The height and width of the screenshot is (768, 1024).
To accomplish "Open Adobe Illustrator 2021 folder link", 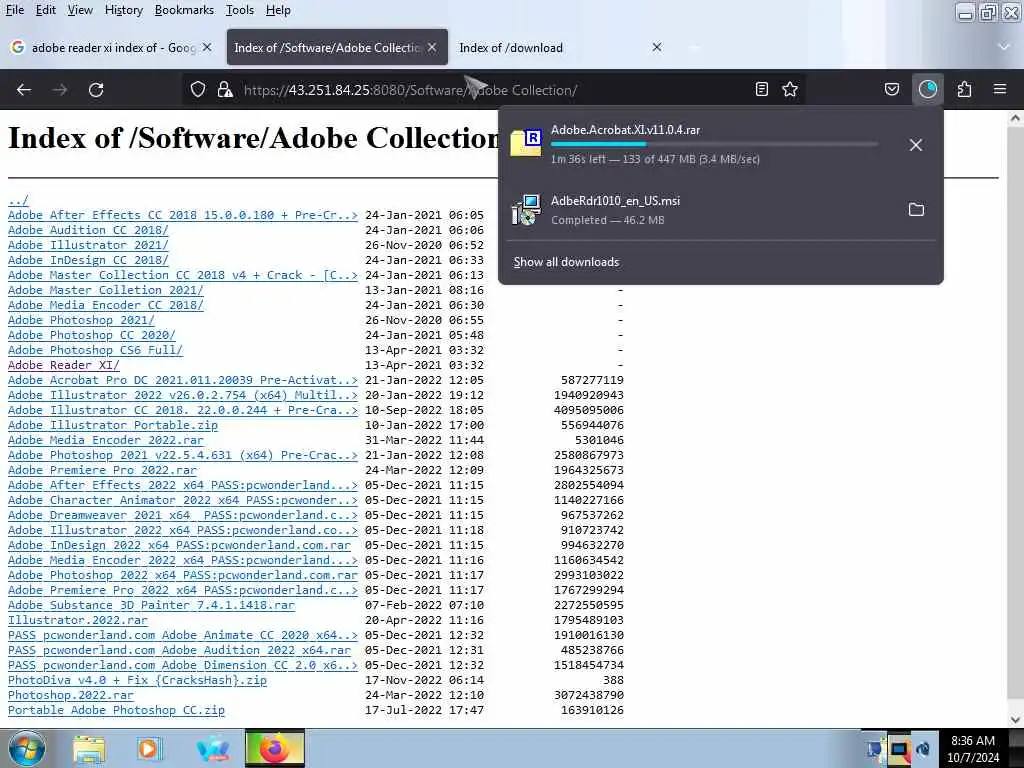I will (88, 245).
